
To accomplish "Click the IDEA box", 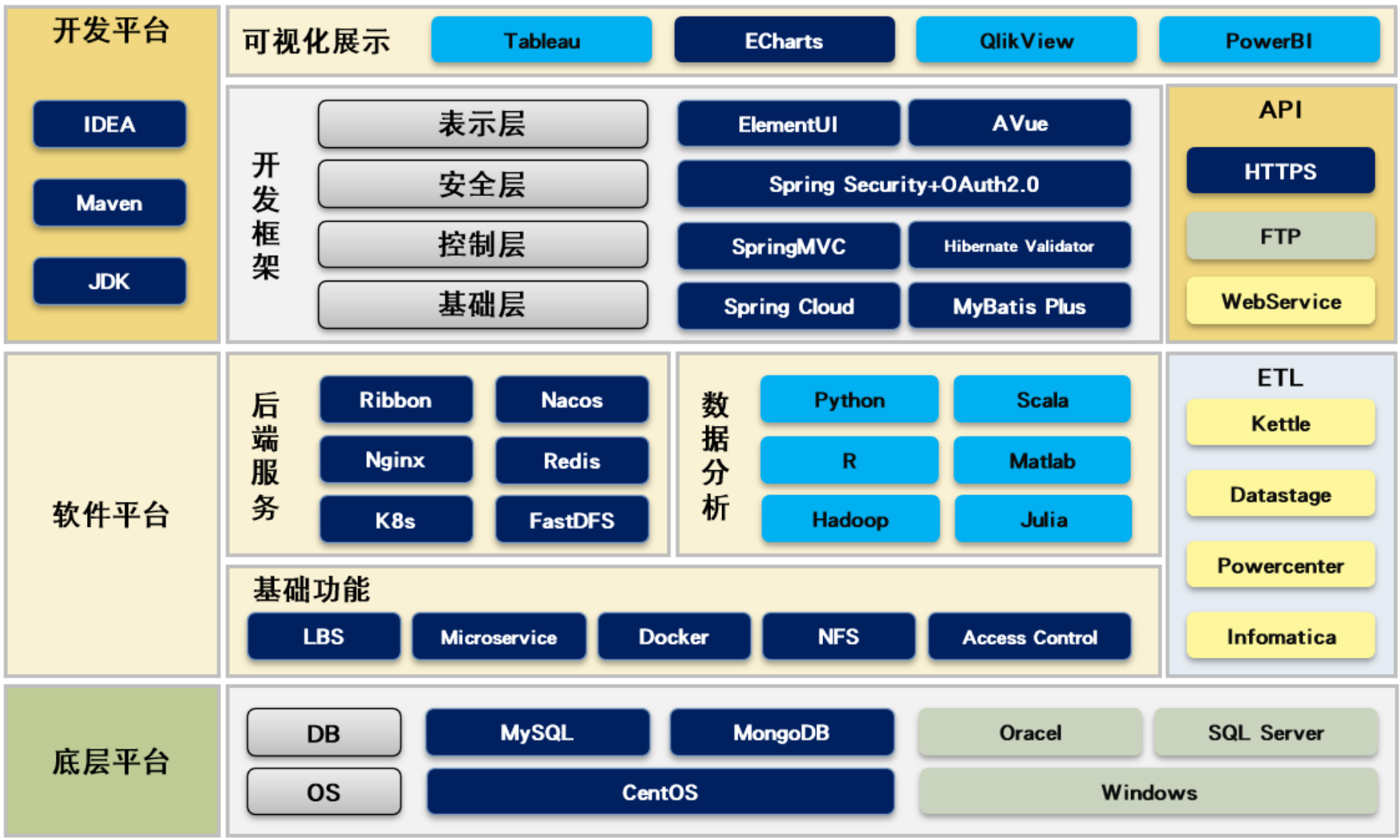I will pyautogui.click(x=109, y=124).
